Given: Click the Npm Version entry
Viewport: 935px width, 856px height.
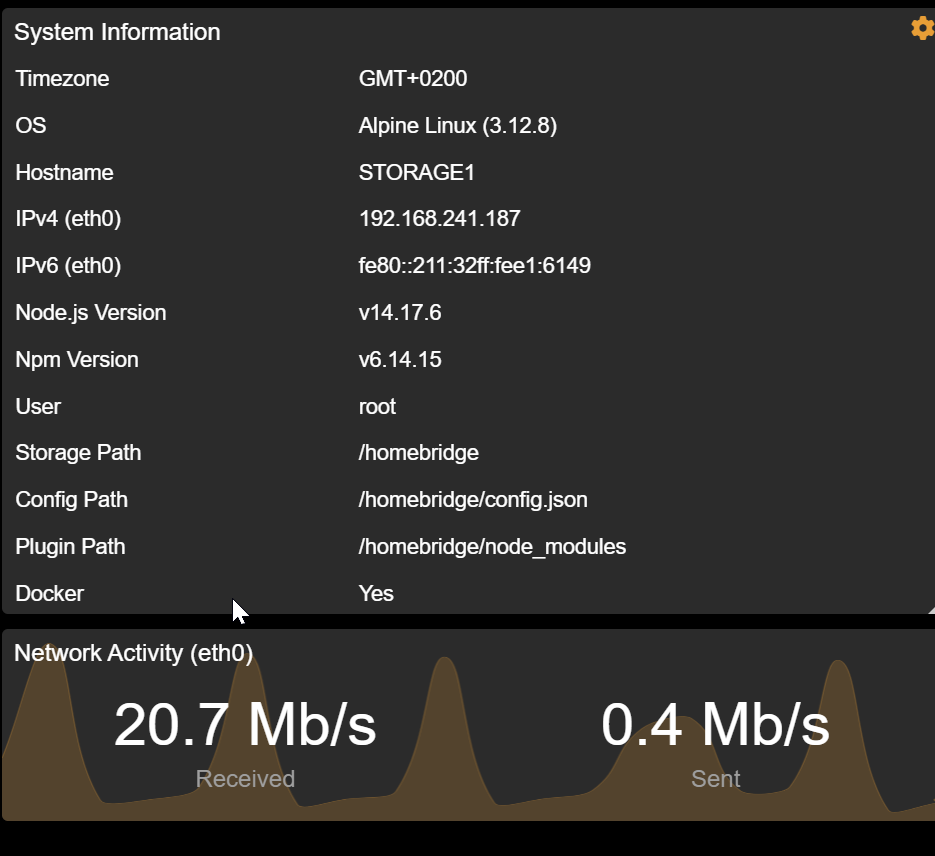Looking at the screenshot, I should pos(400,359).
